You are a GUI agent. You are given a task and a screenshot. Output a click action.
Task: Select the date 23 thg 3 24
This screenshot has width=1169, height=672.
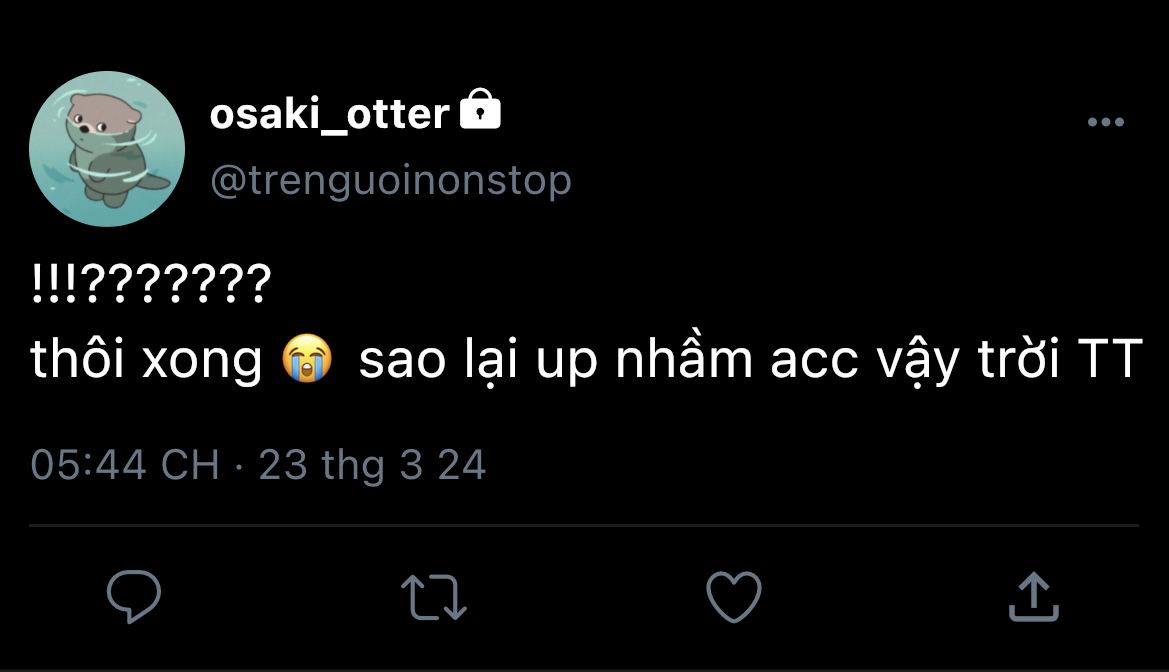click(x=372, y=465)
